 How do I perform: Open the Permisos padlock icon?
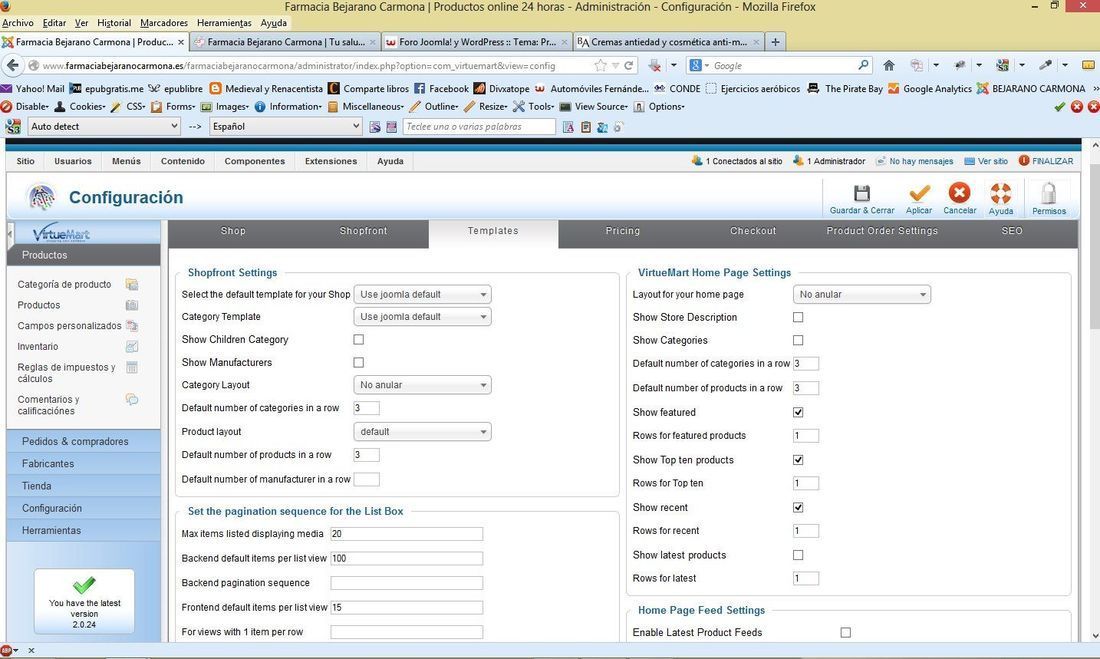(x=1049, y=193)
